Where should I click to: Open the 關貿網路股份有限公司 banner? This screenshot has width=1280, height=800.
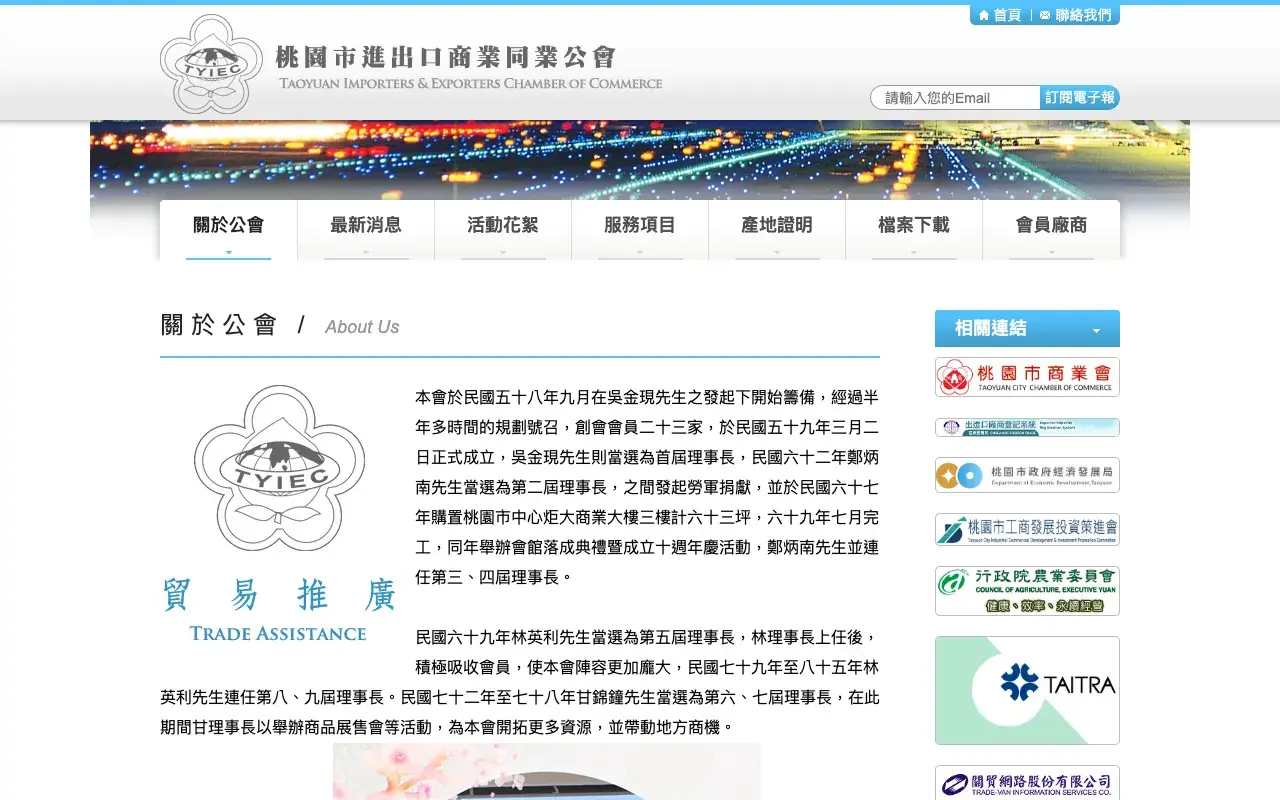click(1027, 783)
